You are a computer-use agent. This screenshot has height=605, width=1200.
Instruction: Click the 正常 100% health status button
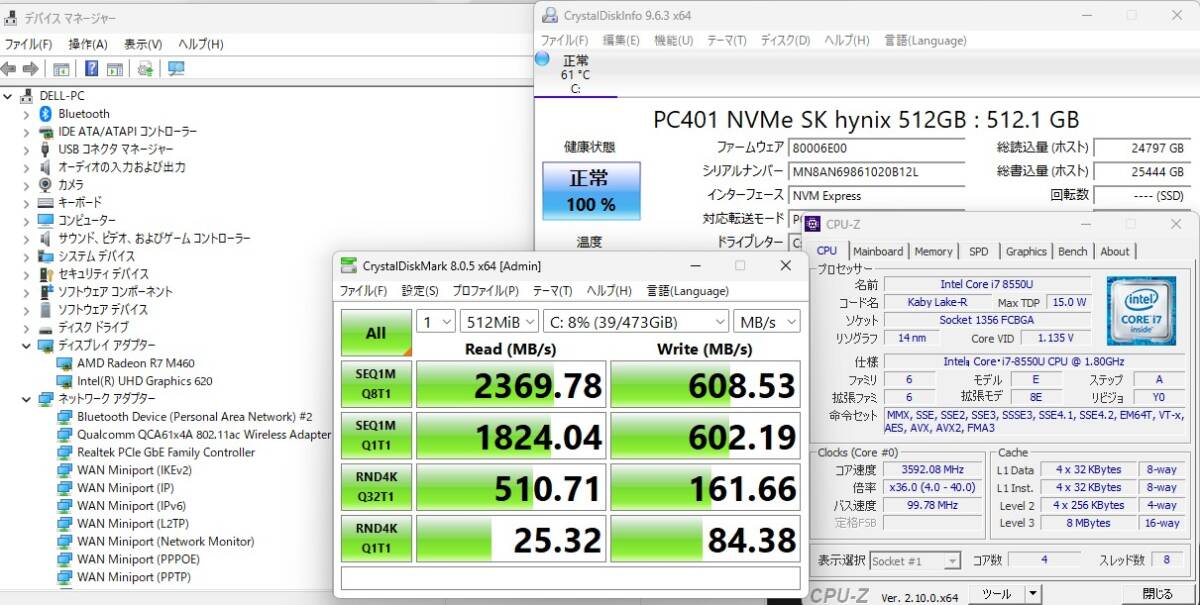tap(590, 191)
